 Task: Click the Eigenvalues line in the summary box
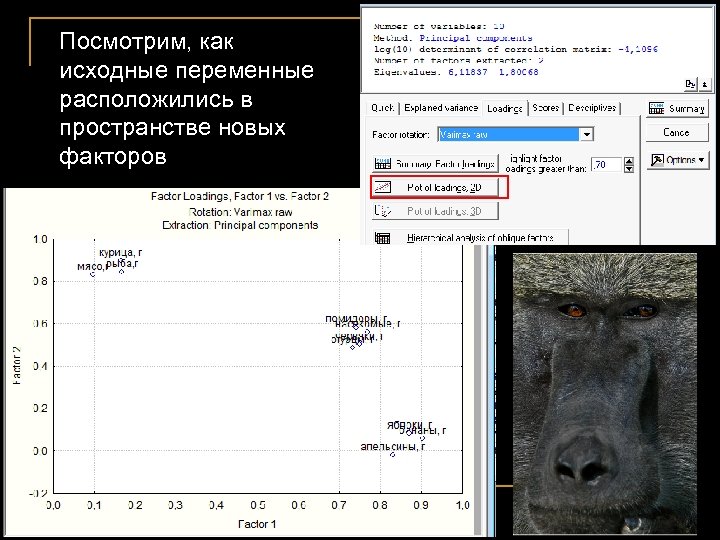point(456,72)
